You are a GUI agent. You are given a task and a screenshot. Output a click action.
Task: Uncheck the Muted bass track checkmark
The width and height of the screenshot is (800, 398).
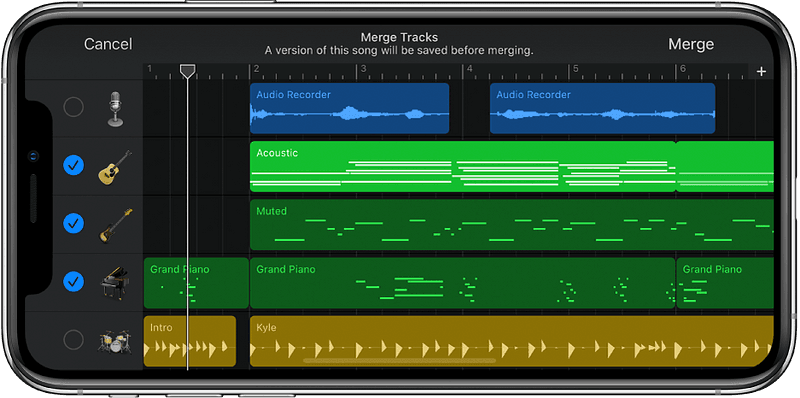point(73,223)
